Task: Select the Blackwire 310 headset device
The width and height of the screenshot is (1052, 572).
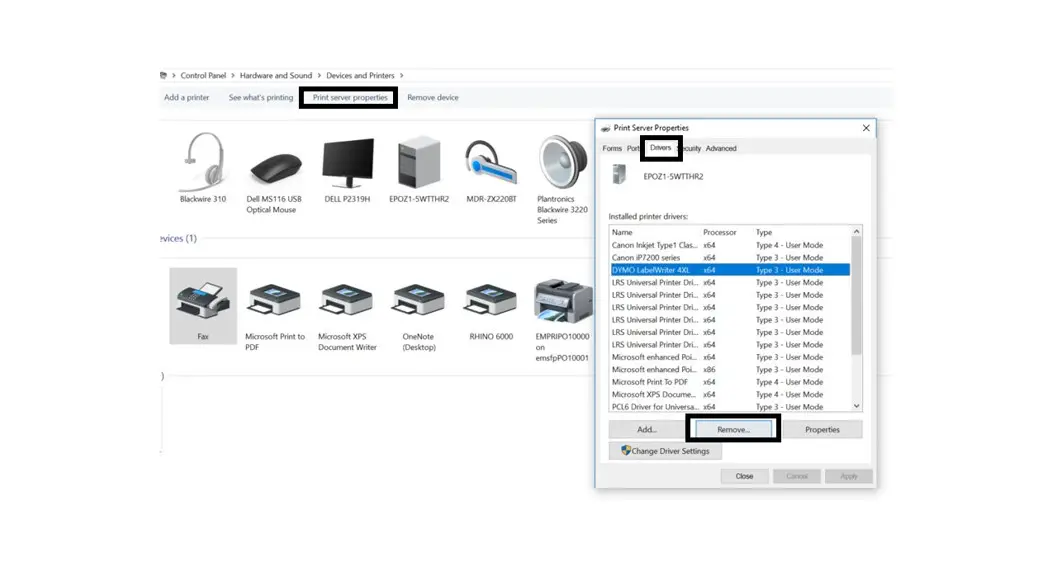Action: (x=203, y=167)
